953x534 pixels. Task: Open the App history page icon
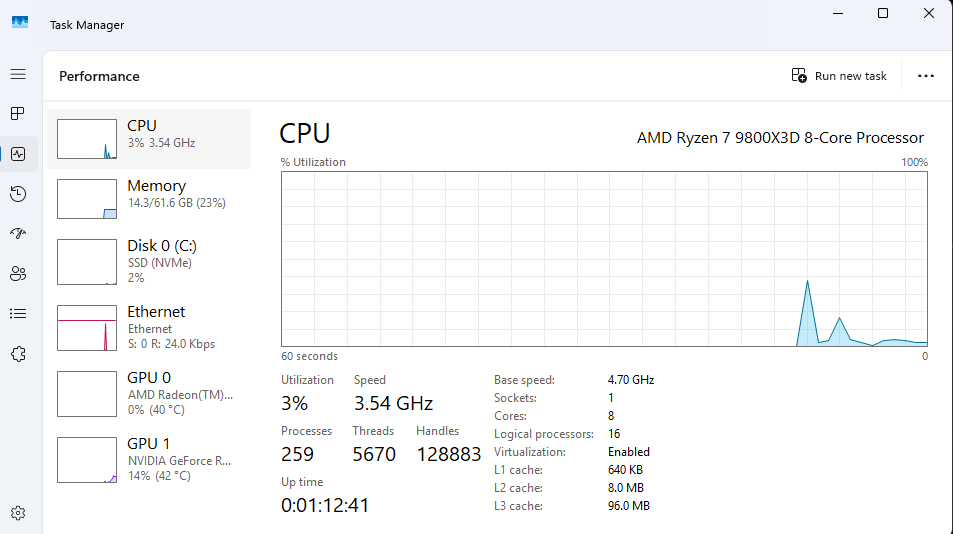18,194
